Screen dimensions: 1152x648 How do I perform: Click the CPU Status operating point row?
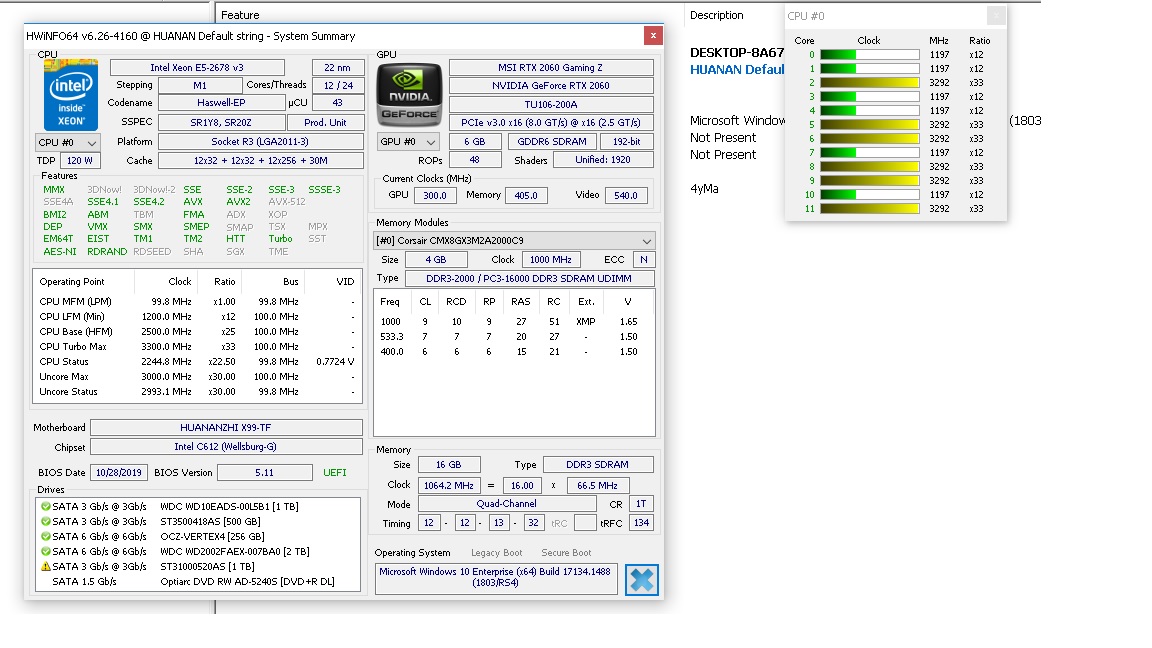[x=198, y=361]
